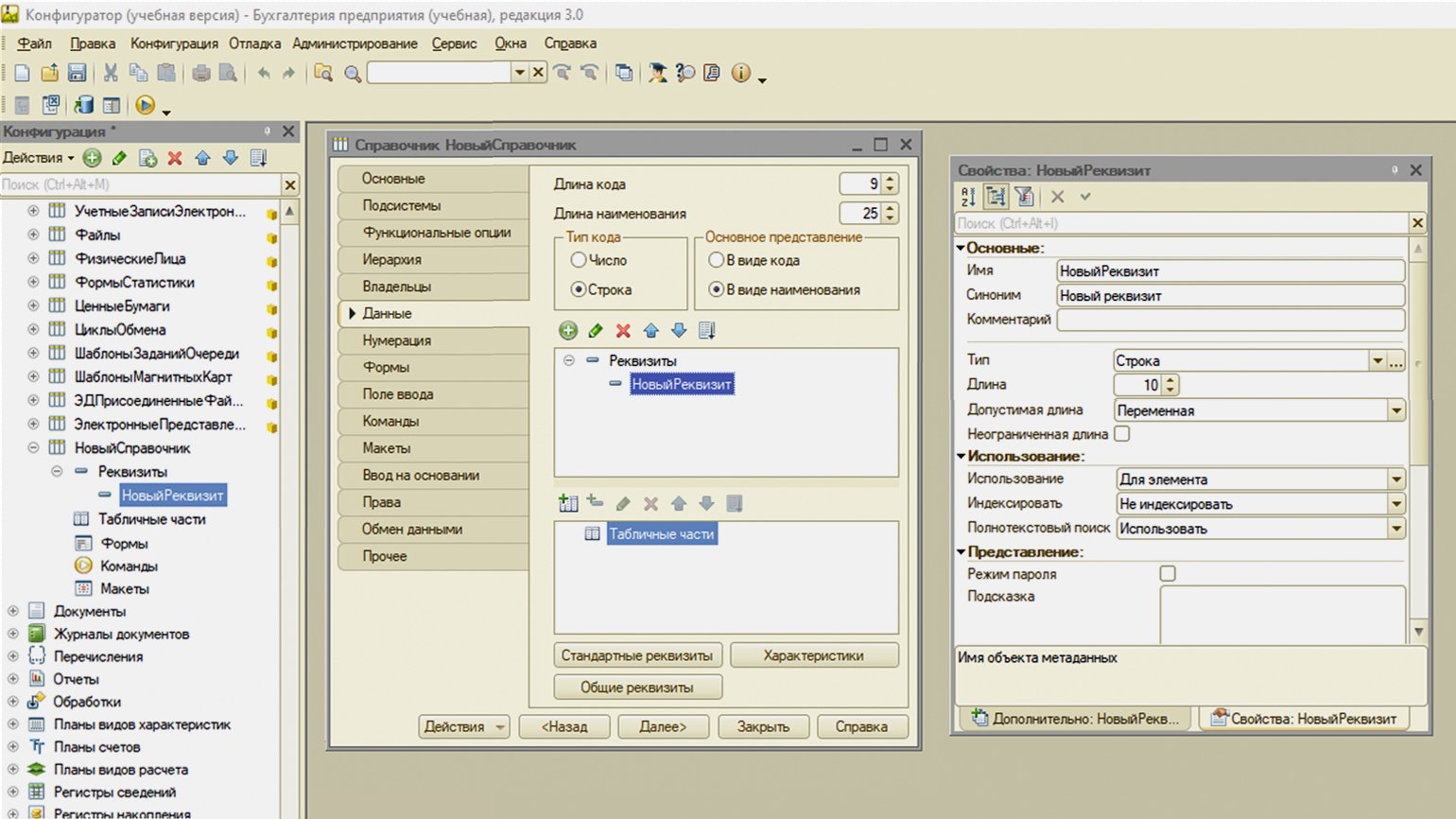Move attribute down in Справочник window
Image resolution: width=1456 pixels, height=819 pixels.
(678, 330)
